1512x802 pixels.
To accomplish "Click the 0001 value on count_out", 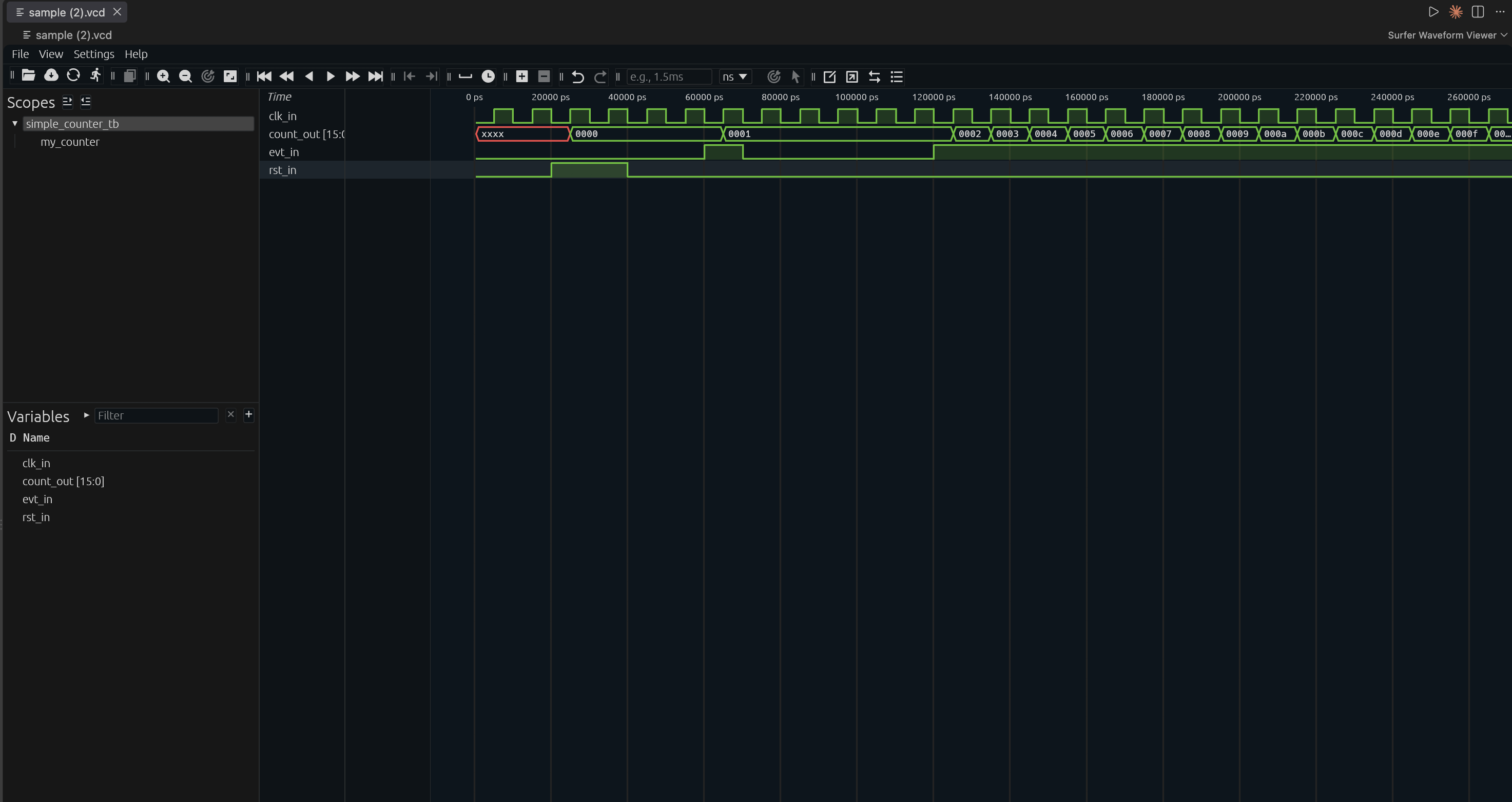I will tap(739, 134).
